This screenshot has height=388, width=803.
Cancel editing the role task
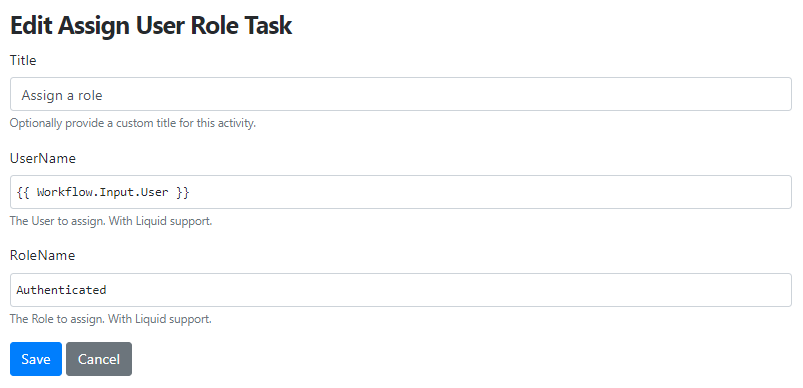tap(99, 359)
